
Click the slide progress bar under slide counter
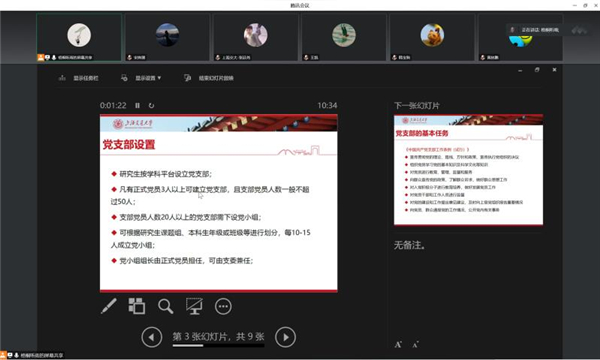tap(218, 345)
